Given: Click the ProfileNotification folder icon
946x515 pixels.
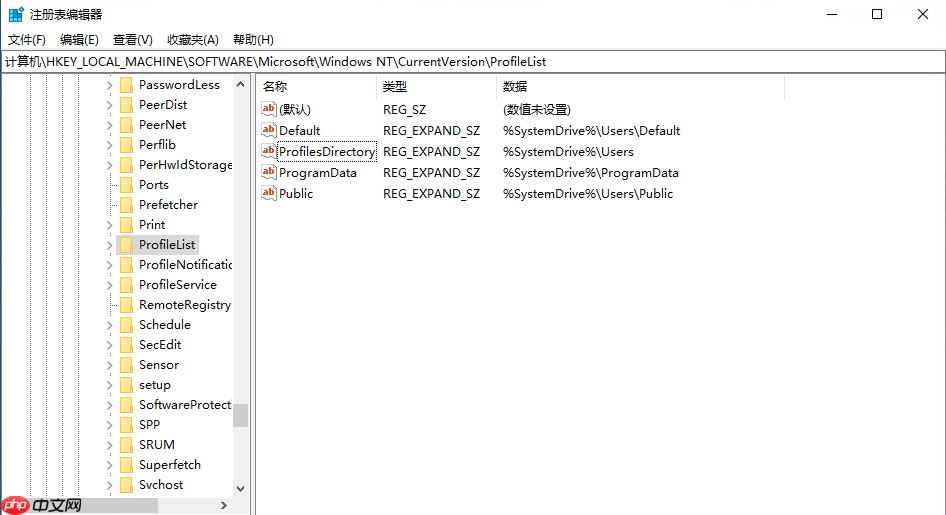Looking at the screenshot, I should point(126,265).
